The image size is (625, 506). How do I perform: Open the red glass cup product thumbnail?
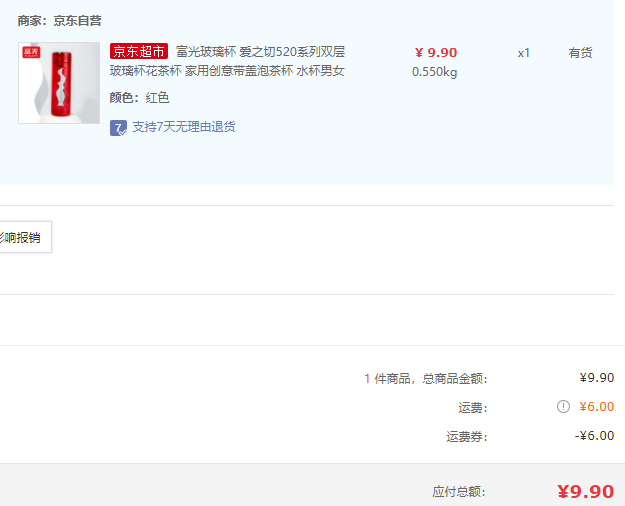click(59, 83)
